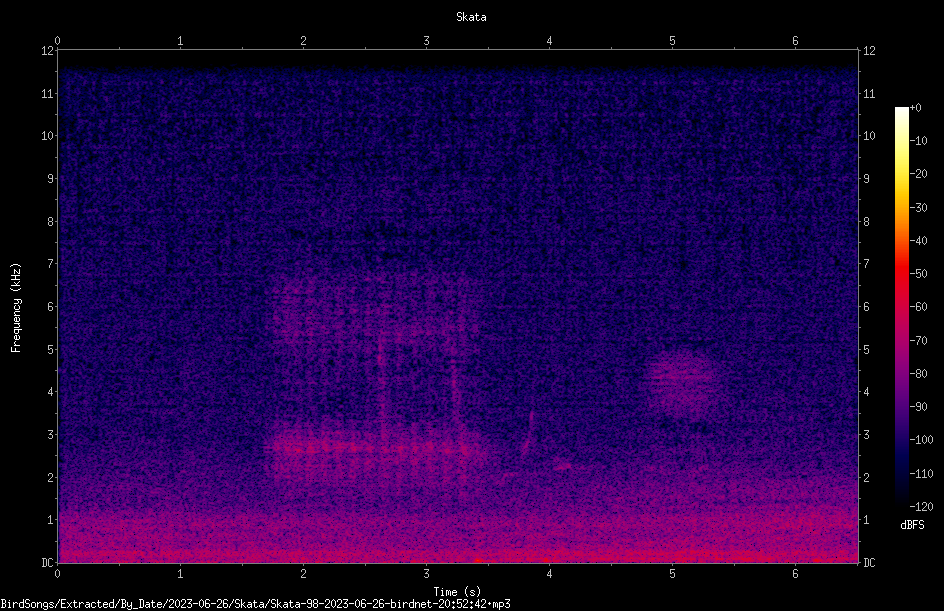The image size is (944, 611).
Task: Click the thin rising chirp near 3.85 seconds
Action: tap(528, 433)
